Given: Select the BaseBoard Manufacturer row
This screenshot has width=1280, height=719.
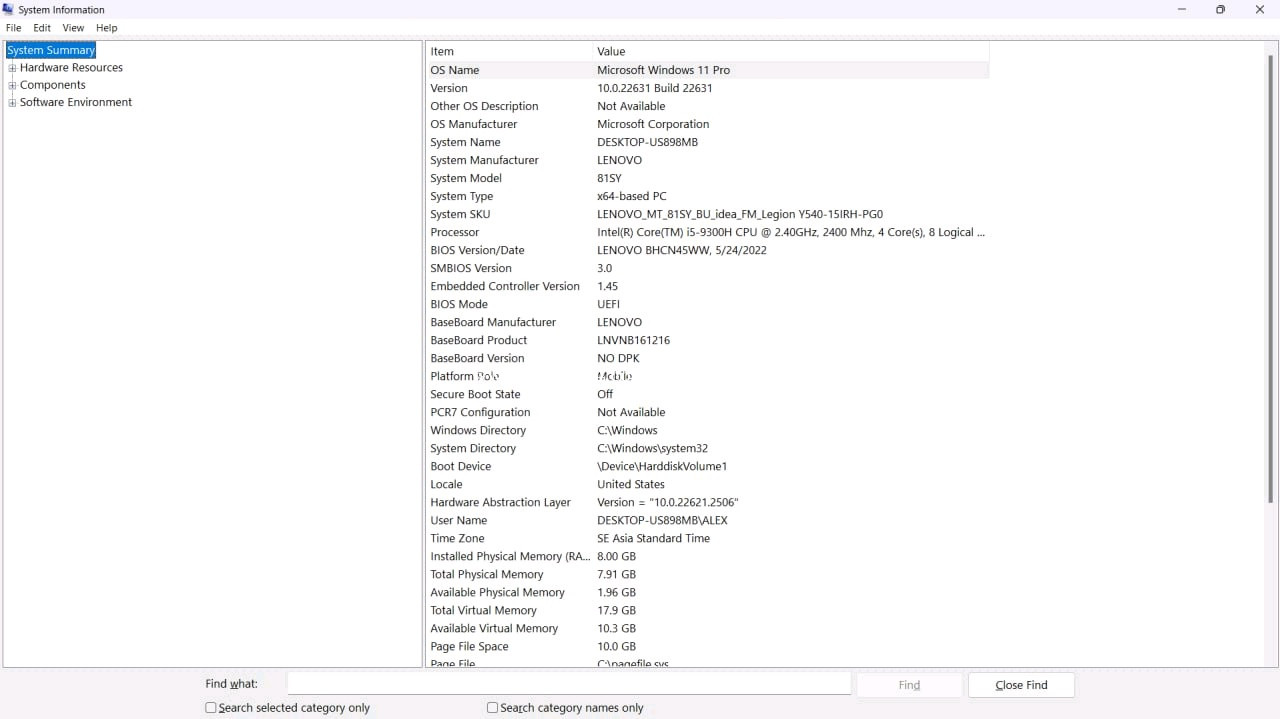Looking at the screenshot, I should (708, 322).
